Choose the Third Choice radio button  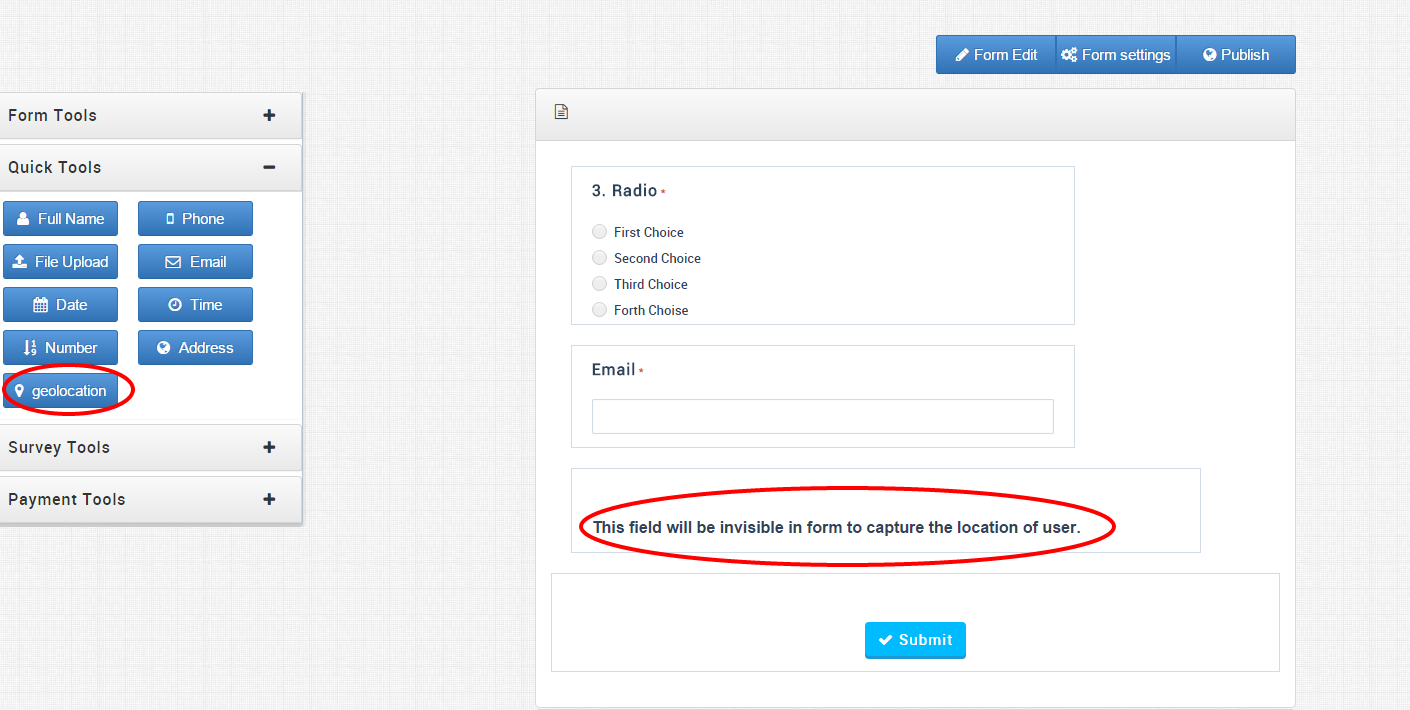600,284
